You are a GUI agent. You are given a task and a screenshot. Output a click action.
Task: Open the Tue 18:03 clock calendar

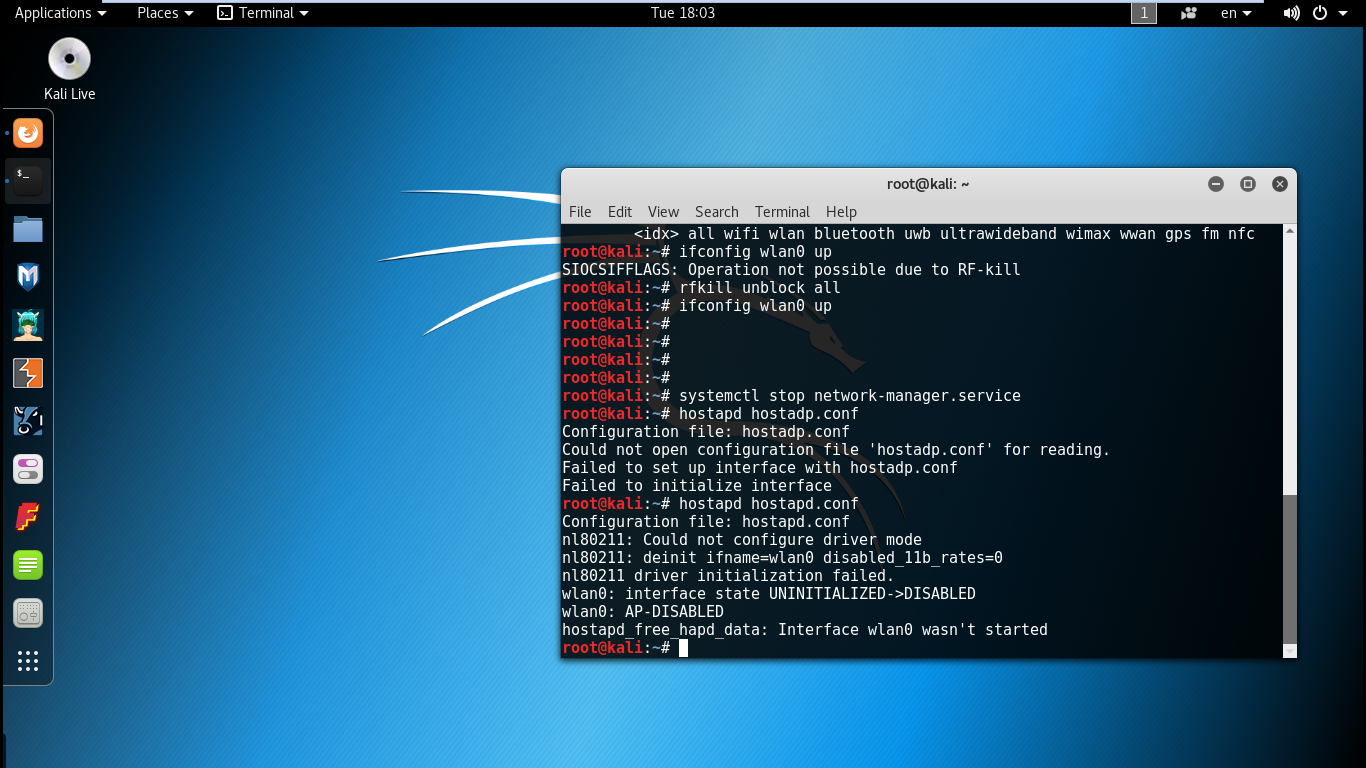coord(683,13)
